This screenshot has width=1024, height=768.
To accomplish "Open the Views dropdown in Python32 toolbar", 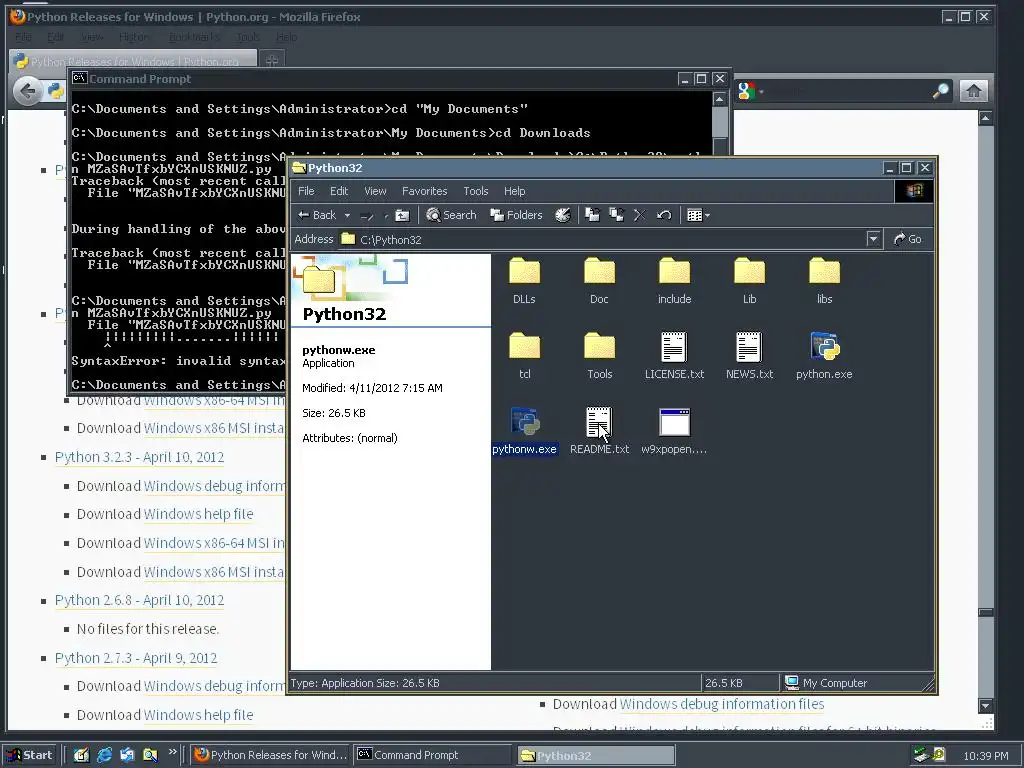I will coord(698,215).
